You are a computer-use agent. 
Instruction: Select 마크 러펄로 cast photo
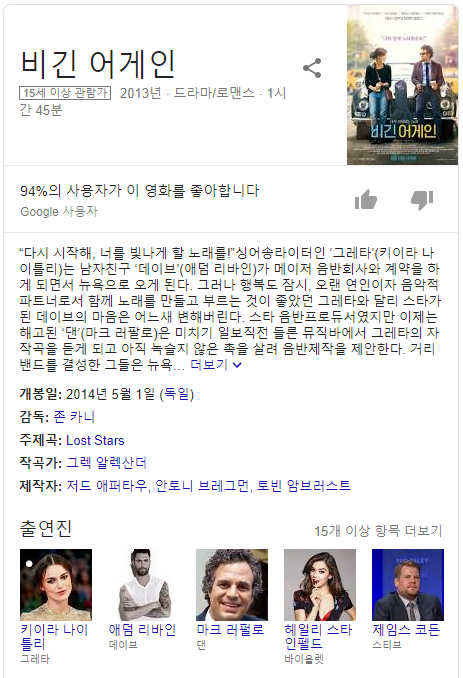[232, 585]
